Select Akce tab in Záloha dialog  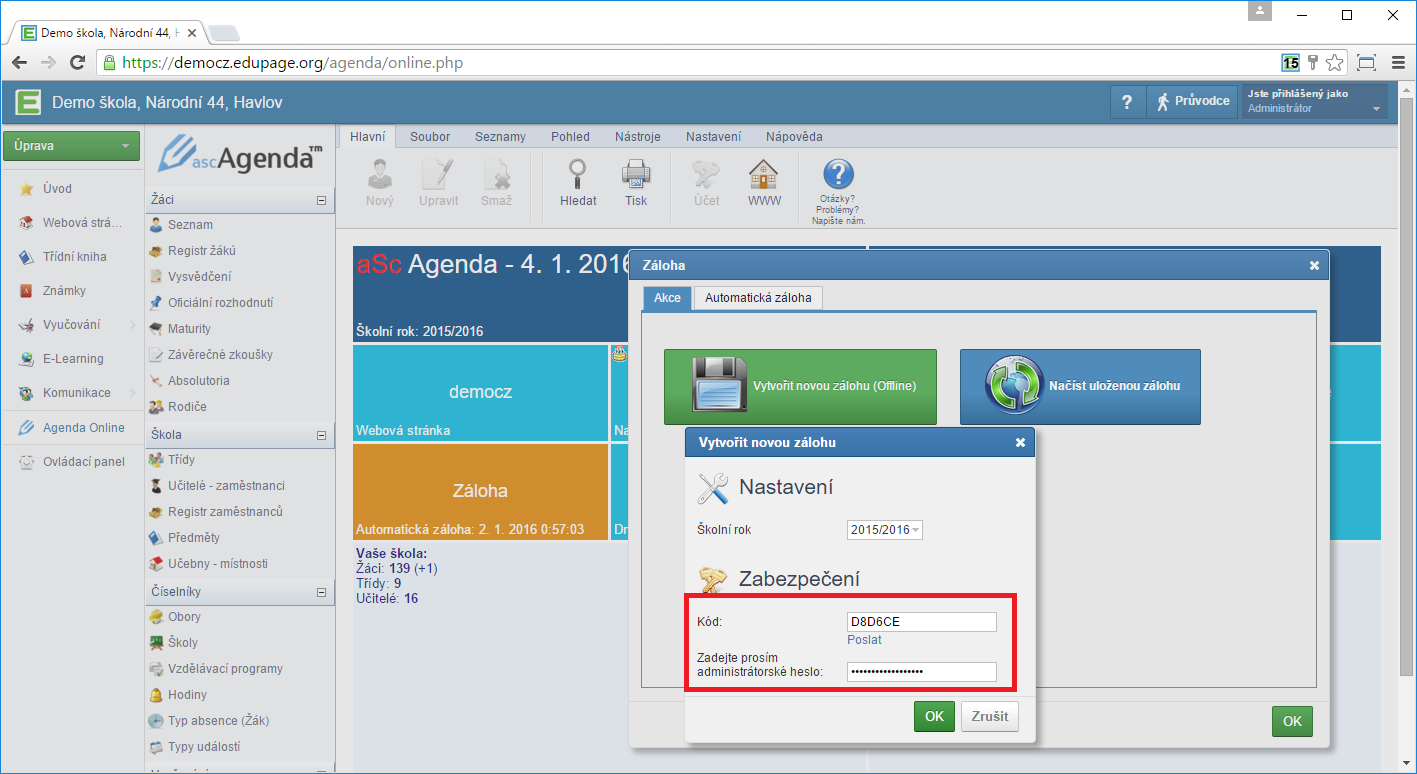click(x=667, y=298)
